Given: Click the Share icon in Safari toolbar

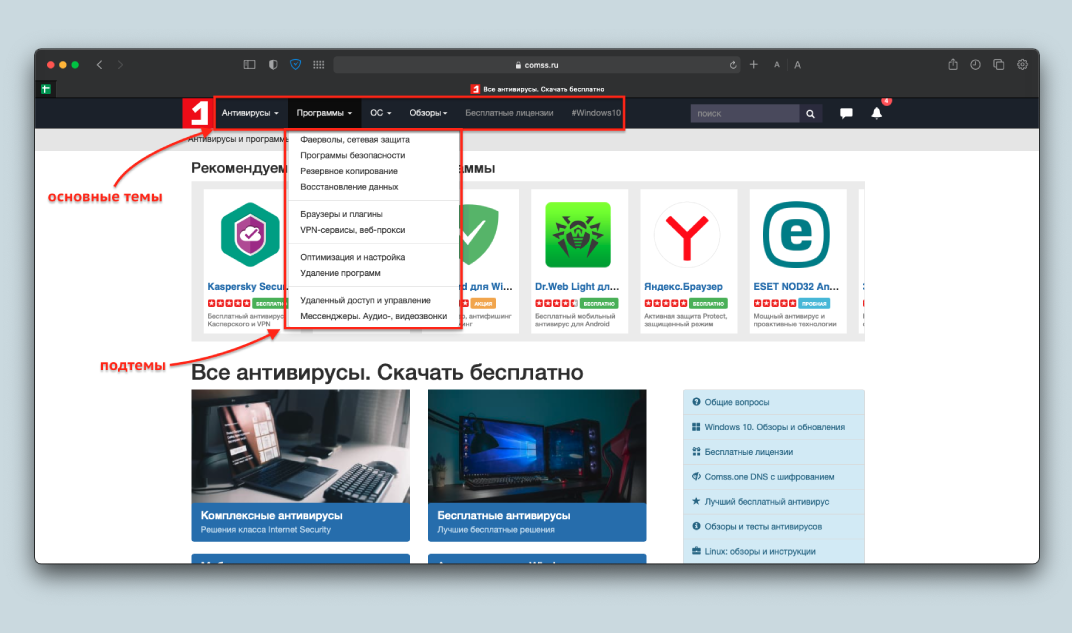Looking at the screenshot, I should [952, 64].
